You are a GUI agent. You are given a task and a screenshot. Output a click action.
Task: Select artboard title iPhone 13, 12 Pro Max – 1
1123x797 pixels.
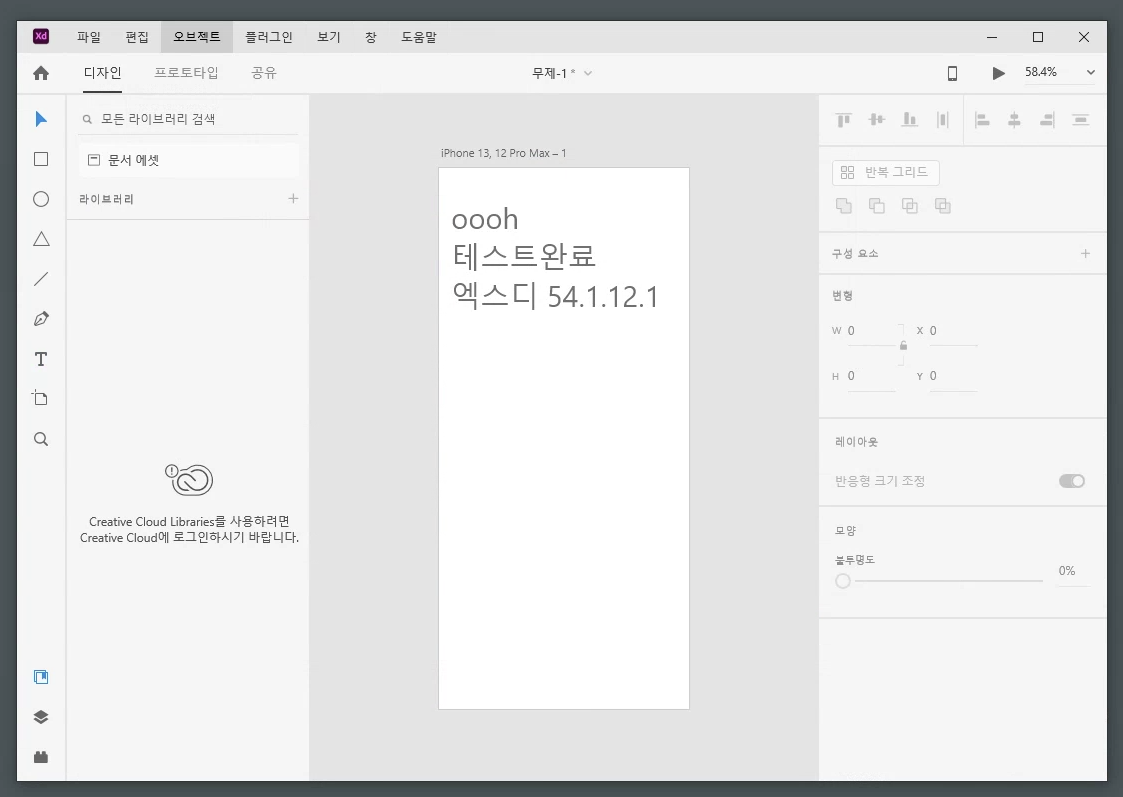pyautogui.click(x=503, y=153)
